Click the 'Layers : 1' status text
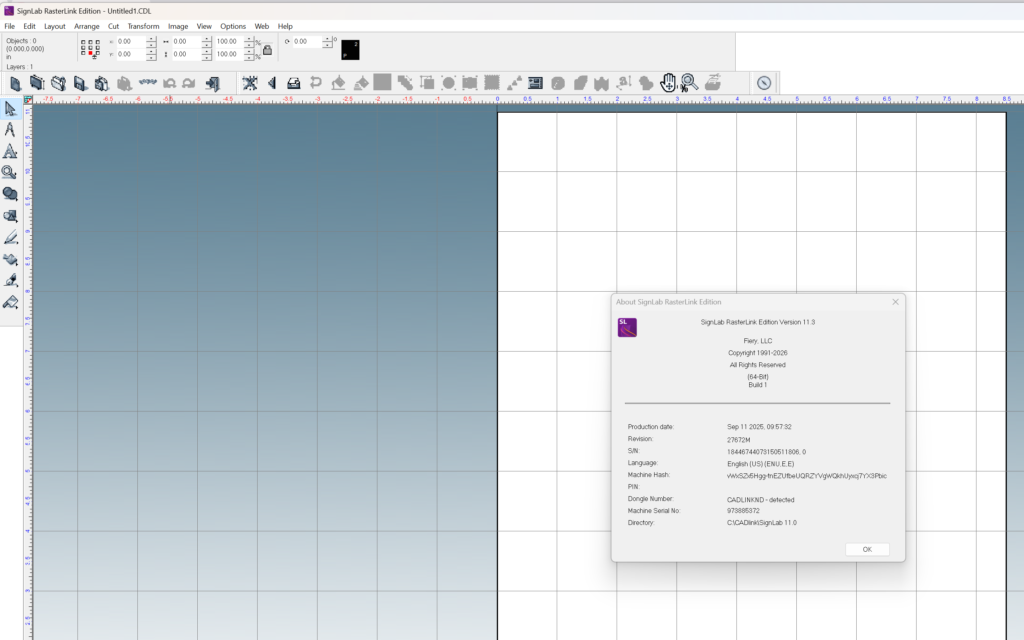 pos(20,67)
